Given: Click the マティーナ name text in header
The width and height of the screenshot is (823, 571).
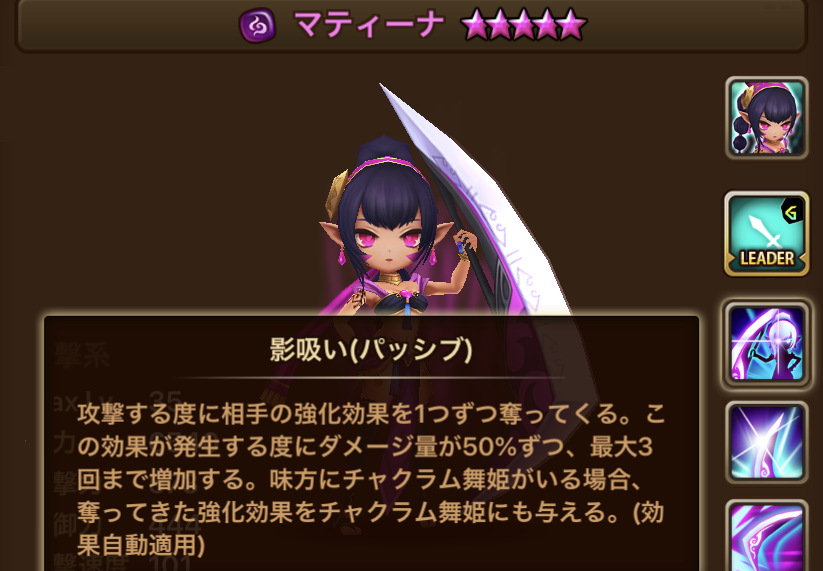Looking at the screenshot, I should click(x=369, y=25).
